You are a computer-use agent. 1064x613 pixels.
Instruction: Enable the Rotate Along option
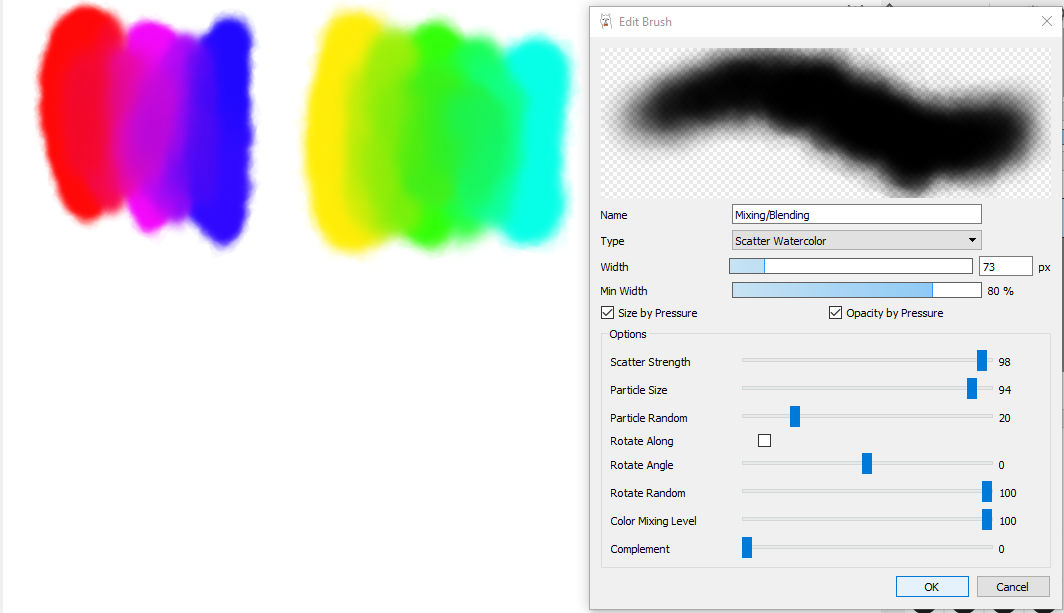(x=764, y=440)
